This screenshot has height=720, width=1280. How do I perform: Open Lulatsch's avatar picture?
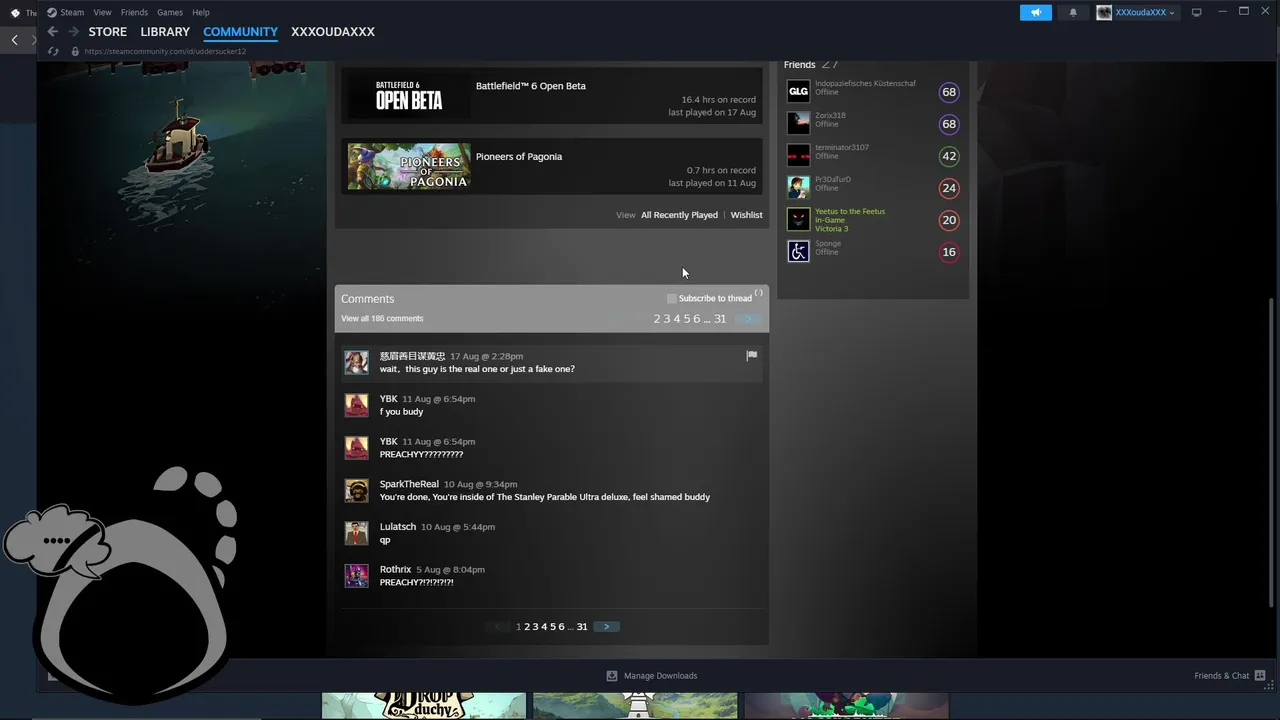click(357, 533)
